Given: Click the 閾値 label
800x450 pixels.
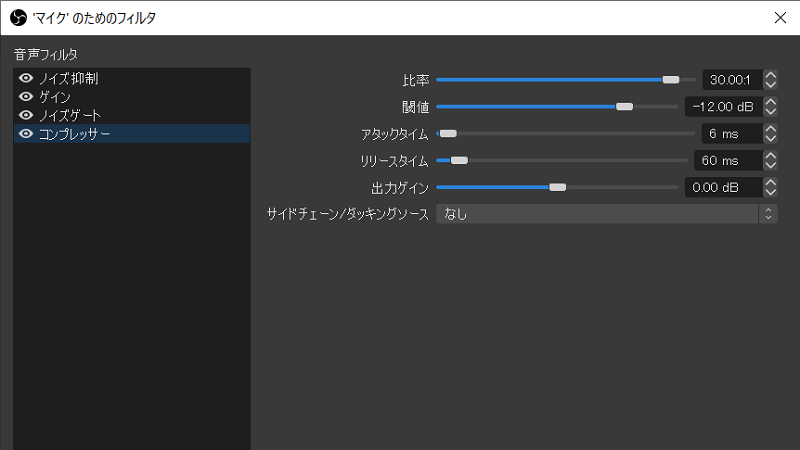Looking at the screenshot, I should pyautogui.click(x=416, y=107).
